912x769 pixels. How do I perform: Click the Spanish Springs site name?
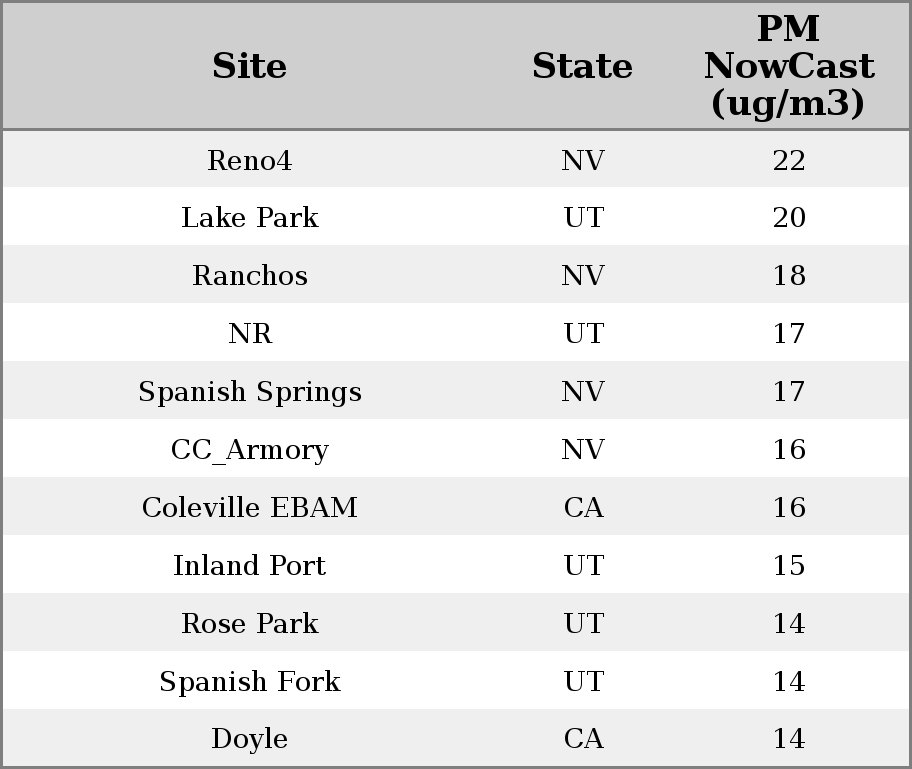pos(249,392)
